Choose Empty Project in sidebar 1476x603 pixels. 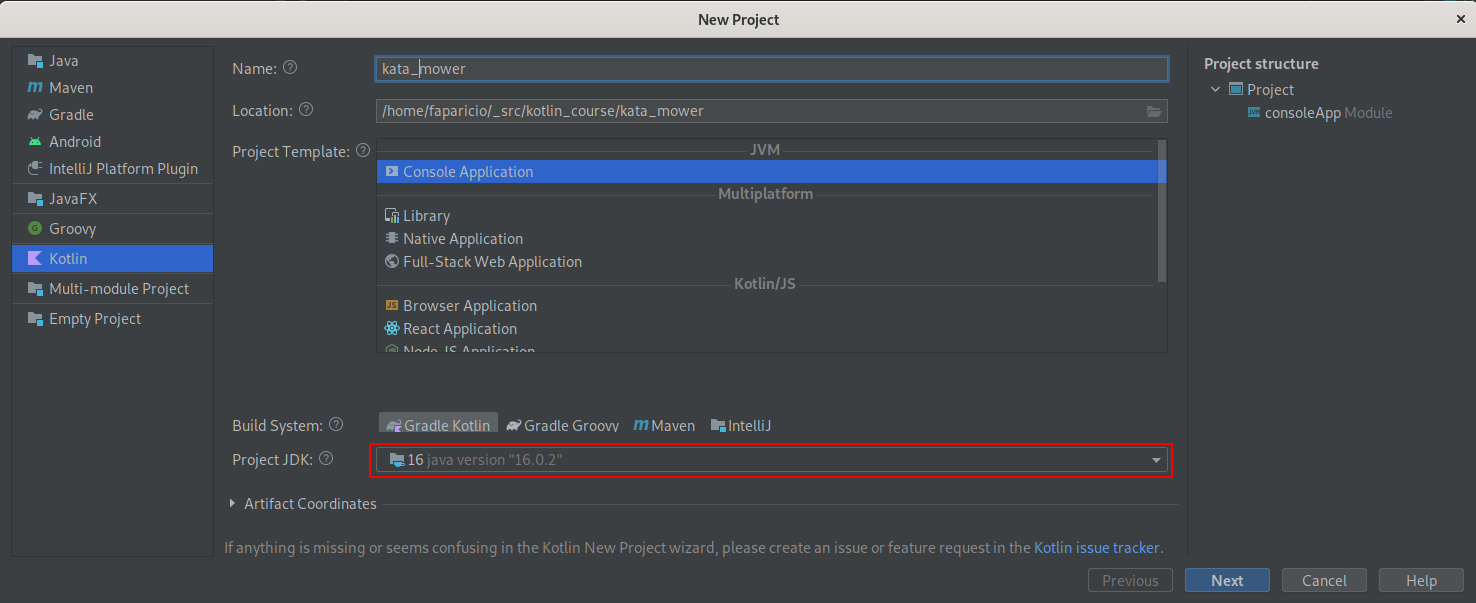[112, 319]
